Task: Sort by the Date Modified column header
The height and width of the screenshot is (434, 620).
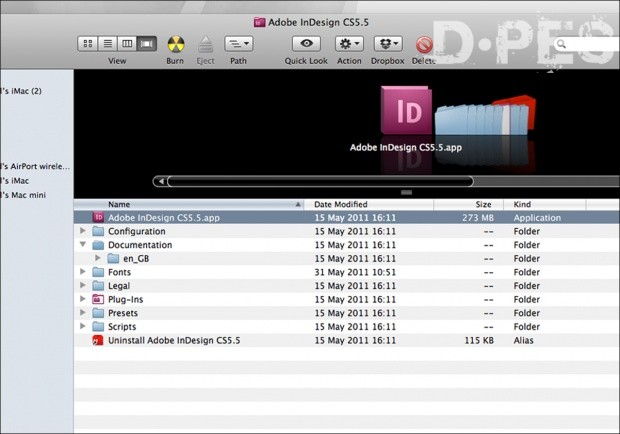Action: (x=369, y=204)
